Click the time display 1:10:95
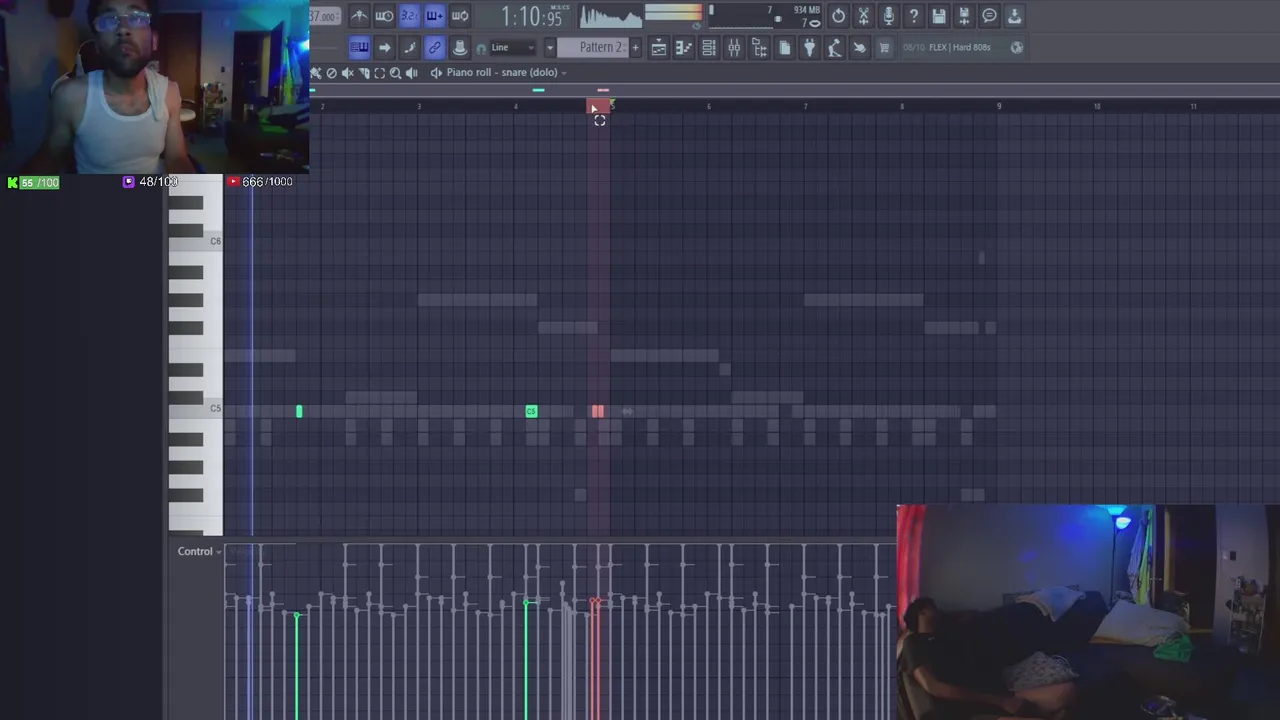1280x720 pixels. [x=530, y=16]
